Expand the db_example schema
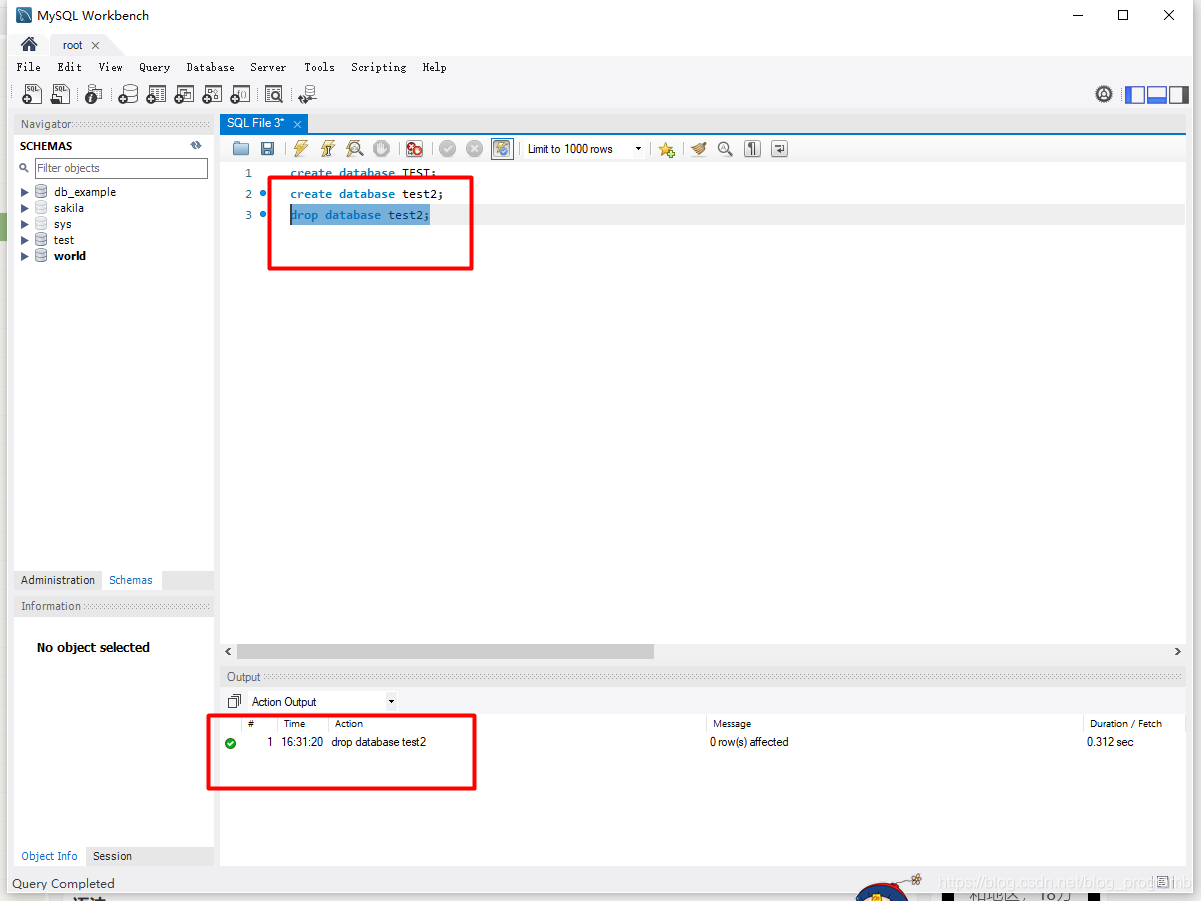Screen dimensions: 1201x901 click(25, 192)
